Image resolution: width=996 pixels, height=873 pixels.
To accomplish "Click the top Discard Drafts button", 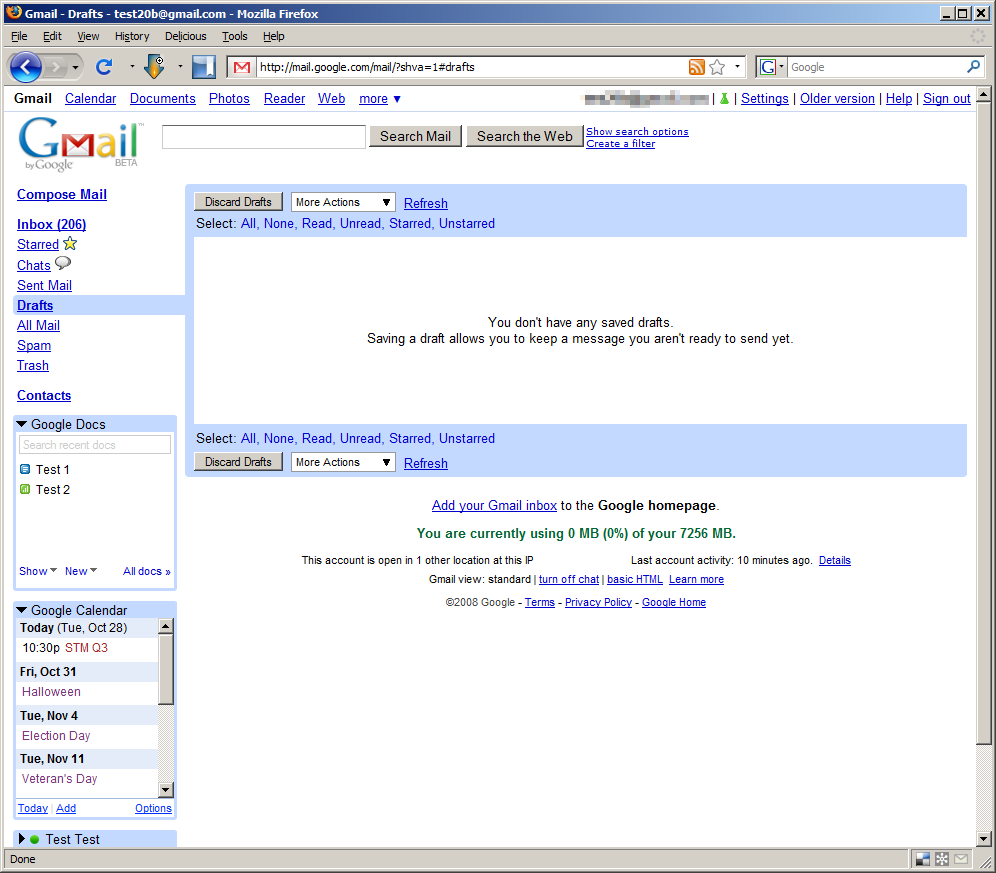I will point(238,202).
